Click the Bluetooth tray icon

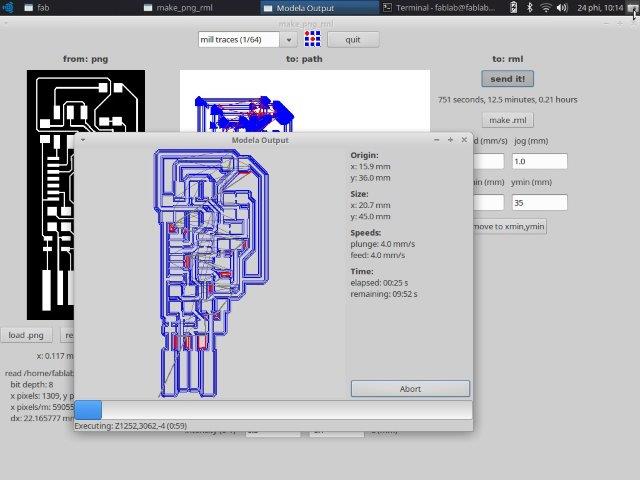[530, 7]
